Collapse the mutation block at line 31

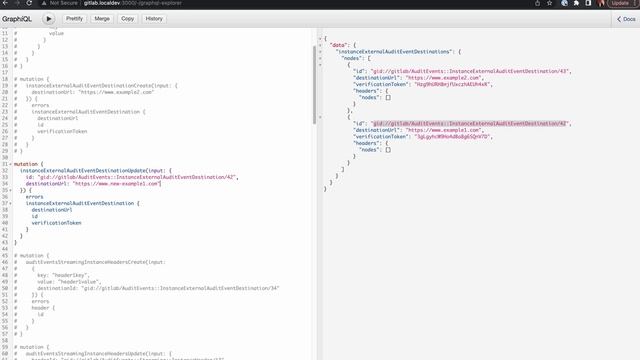pos(10,164)
